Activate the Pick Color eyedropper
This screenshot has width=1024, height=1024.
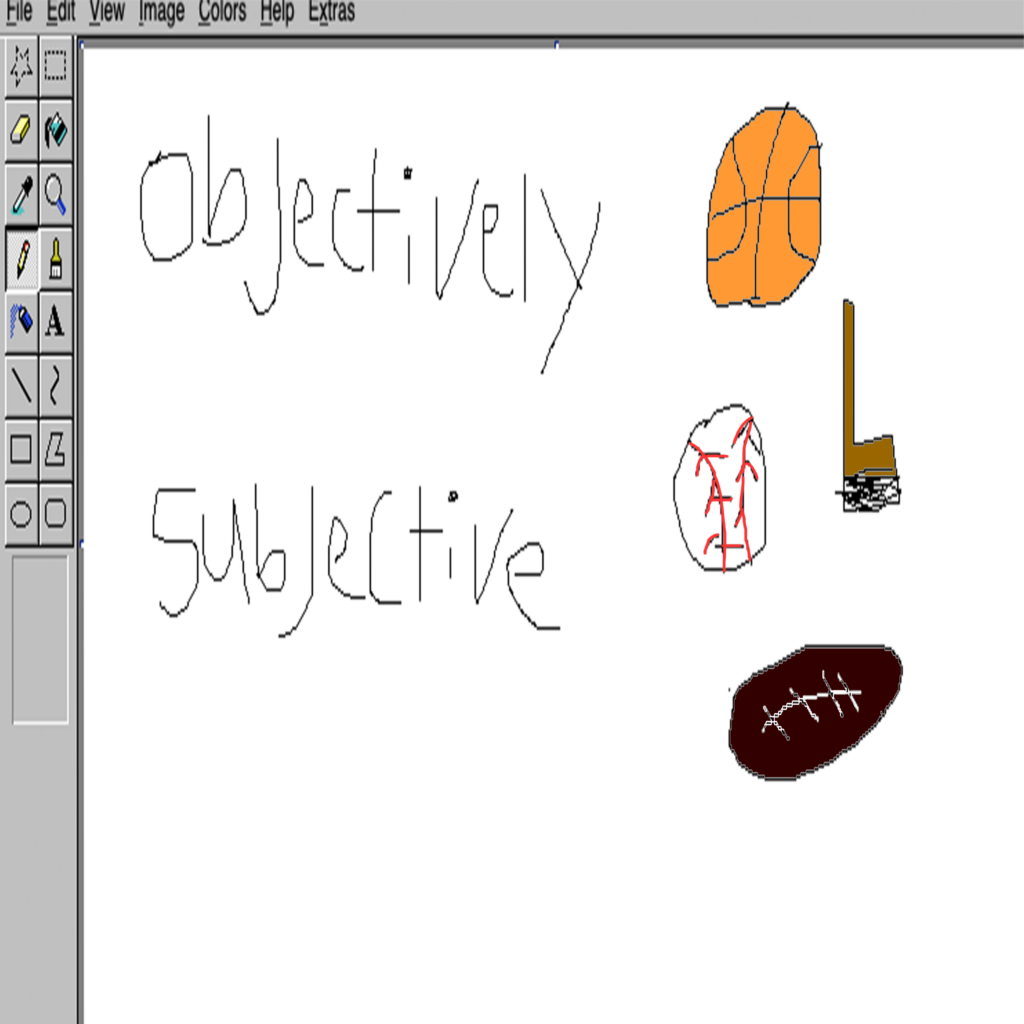coord(22,195)
